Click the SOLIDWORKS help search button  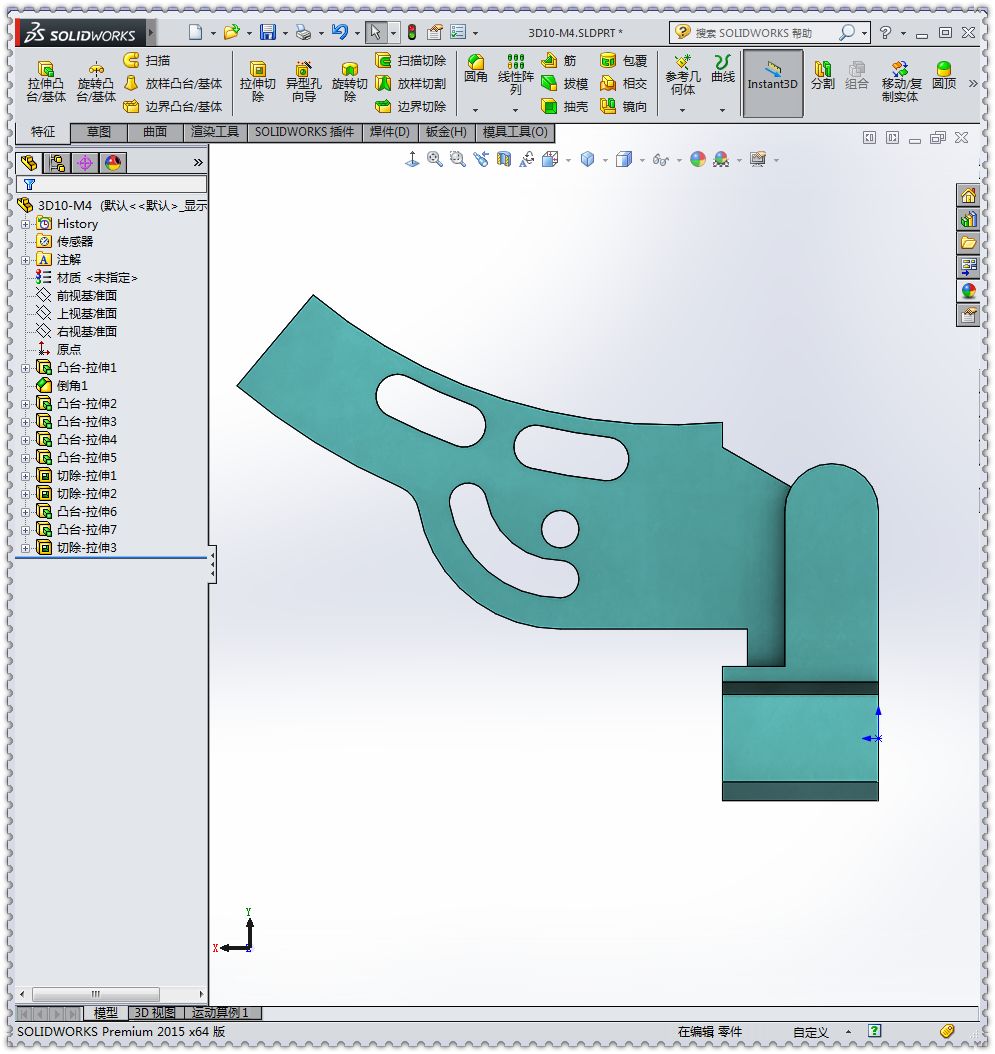tap(845, 32)
